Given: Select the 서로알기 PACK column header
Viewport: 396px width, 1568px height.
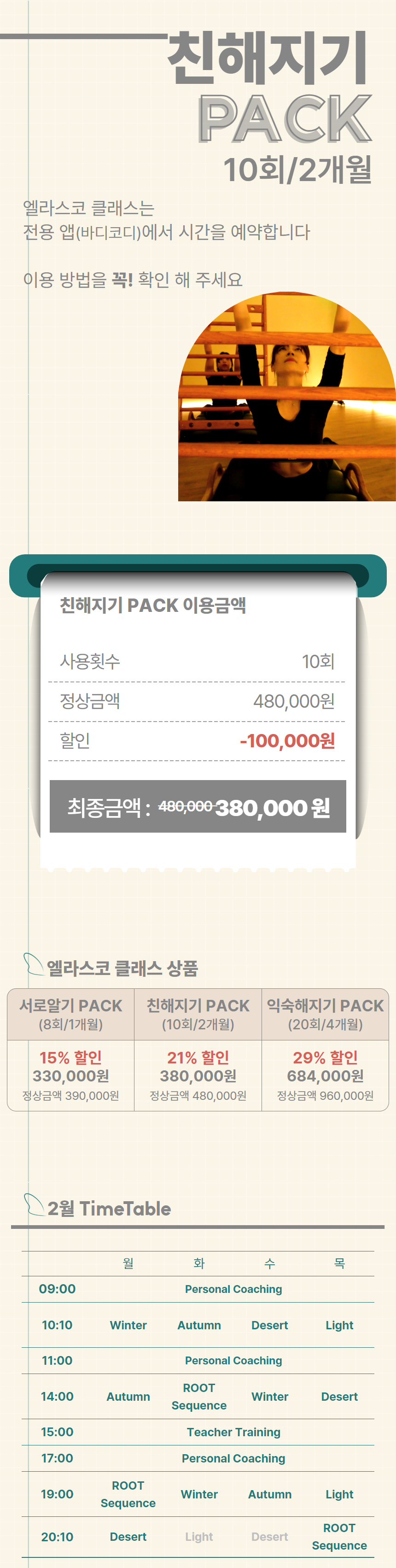Looking at the screenshot, I should [x=70, y=1014].
